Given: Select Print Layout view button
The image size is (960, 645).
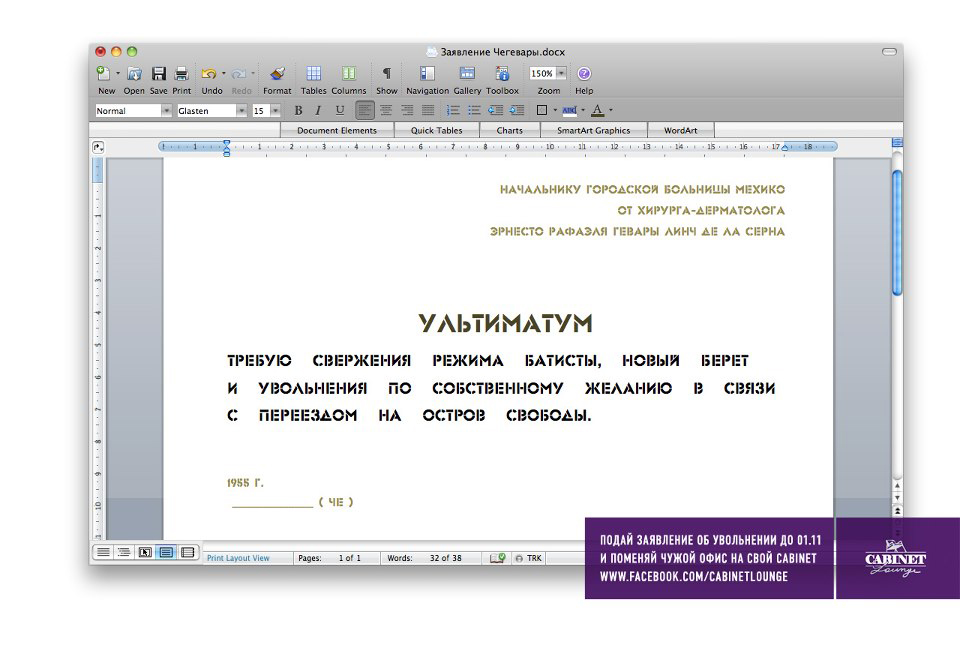Looking at the screenshot, I should (x=166, y=553).
